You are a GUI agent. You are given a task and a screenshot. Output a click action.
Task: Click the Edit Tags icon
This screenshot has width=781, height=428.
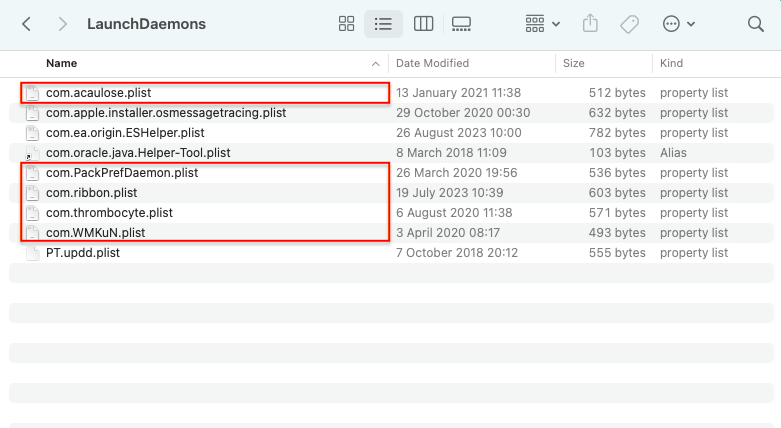(x=629, y=23)
